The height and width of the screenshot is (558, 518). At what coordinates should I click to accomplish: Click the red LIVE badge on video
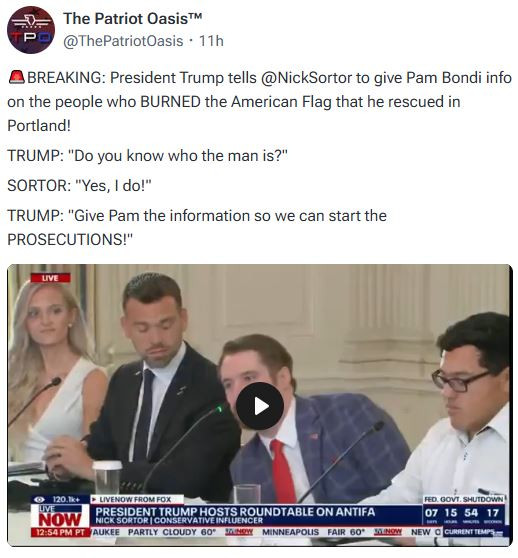(x=50, y=278)
